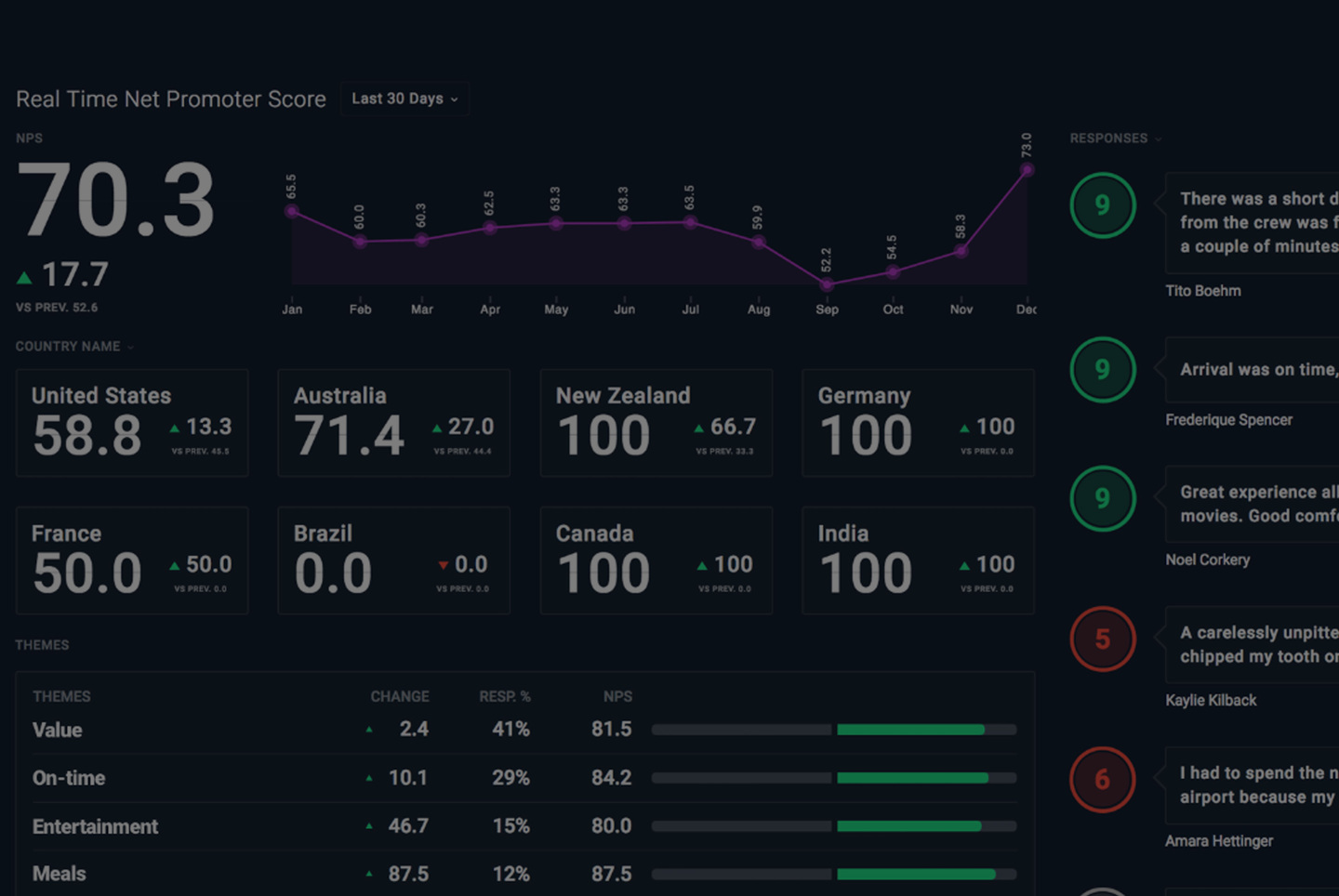Screen dimensions: 1339x896
Task: Open Kaylie Kilback's chipped tooth comment
Action: pyautogui.click(x=1252, y=644)
